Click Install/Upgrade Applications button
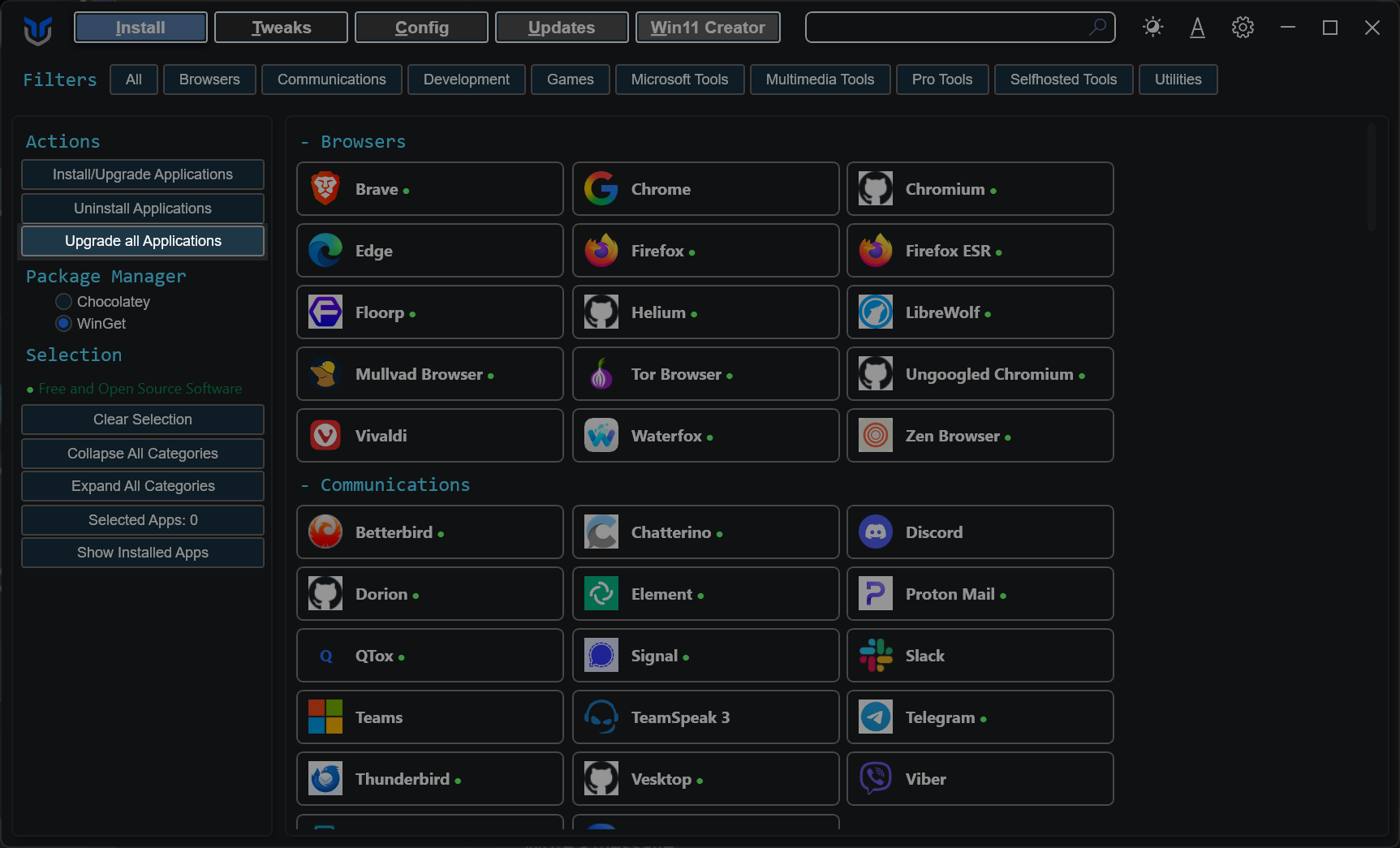Image resolution: width=1400 pixels, height=848 pixels. pyautogui.click(x=143, y=174)
